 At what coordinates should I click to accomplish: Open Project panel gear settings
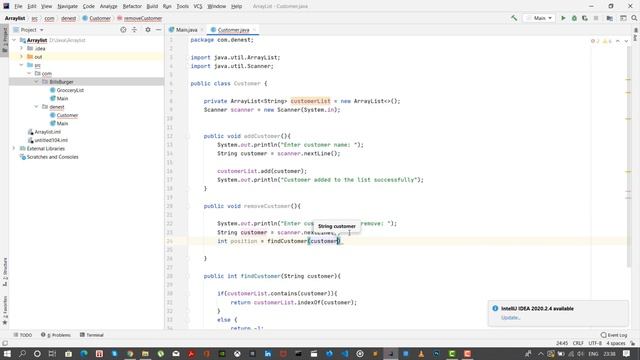point(148,30)
